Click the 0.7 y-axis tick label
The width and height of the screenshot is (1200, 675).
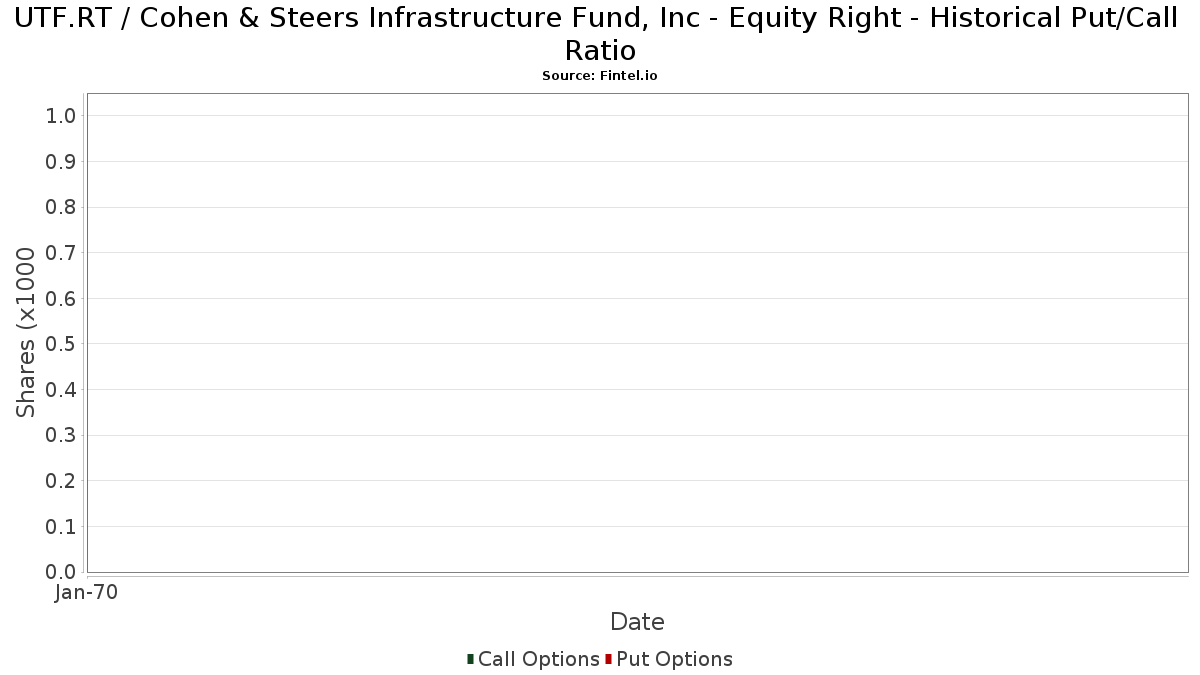point(61,253)
